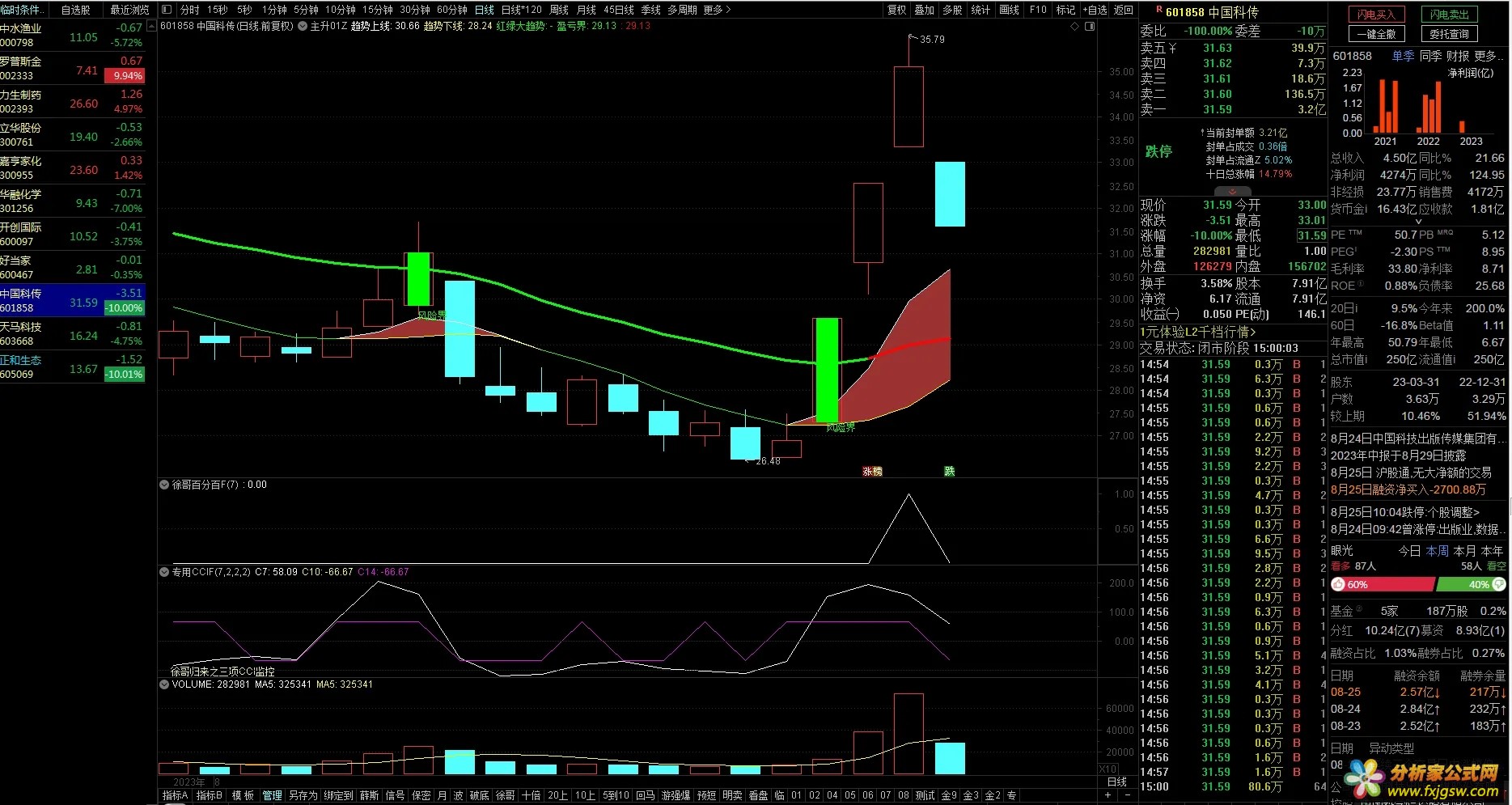Click the green 跌 marker on the chart
Screen dimensions: 1512x805
[x=949, y=471]
